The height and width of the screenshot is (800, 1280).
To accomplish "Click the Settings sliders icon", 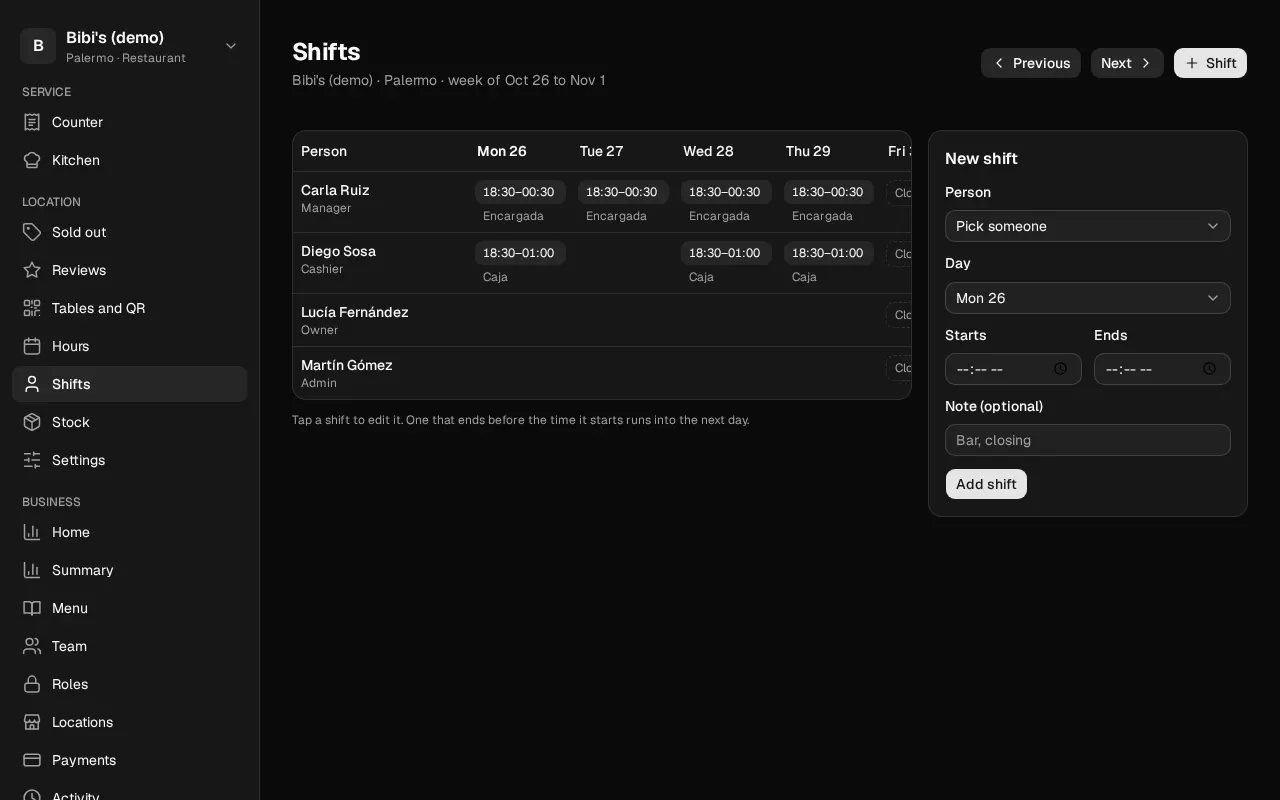I will click(32, 460).
